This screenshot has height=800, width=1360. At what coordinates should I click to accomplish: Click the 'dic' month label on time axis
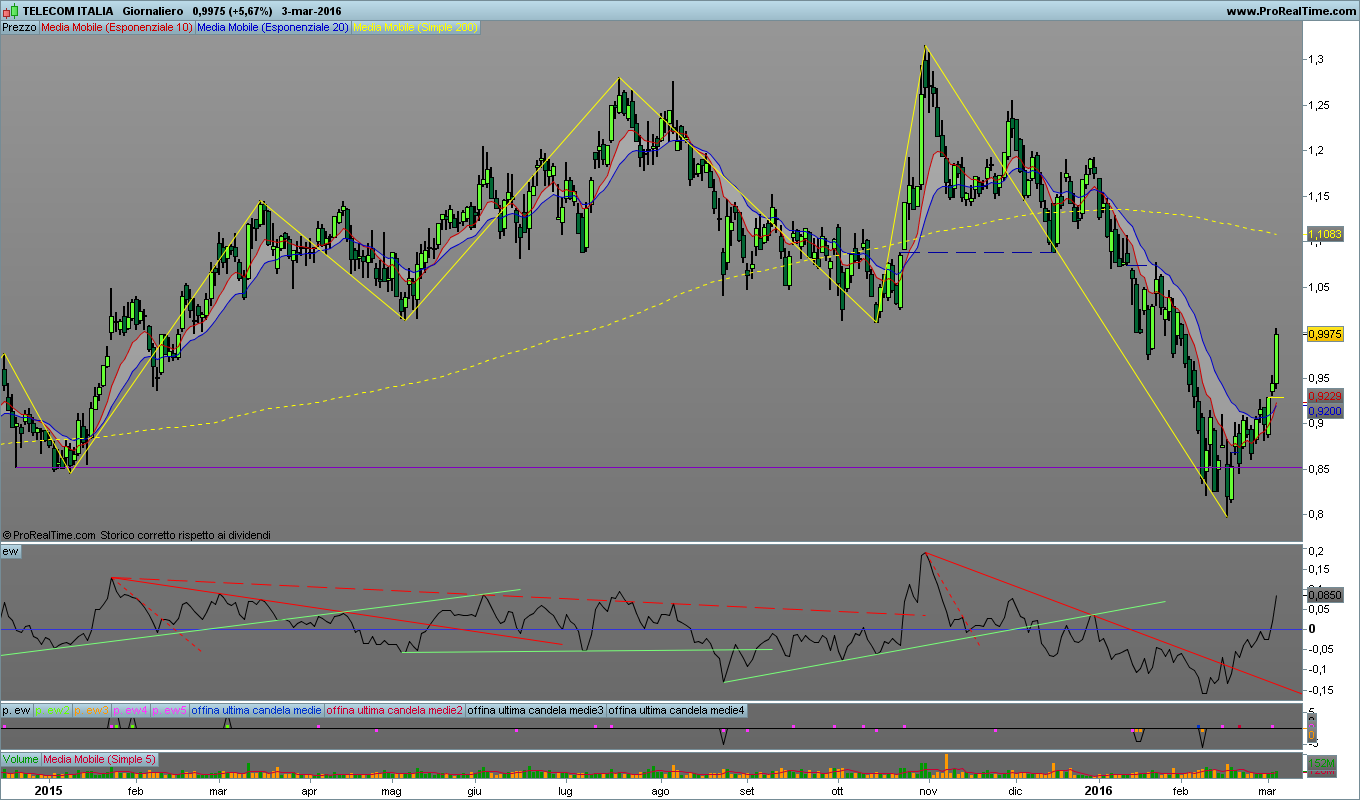[1016, 791]
